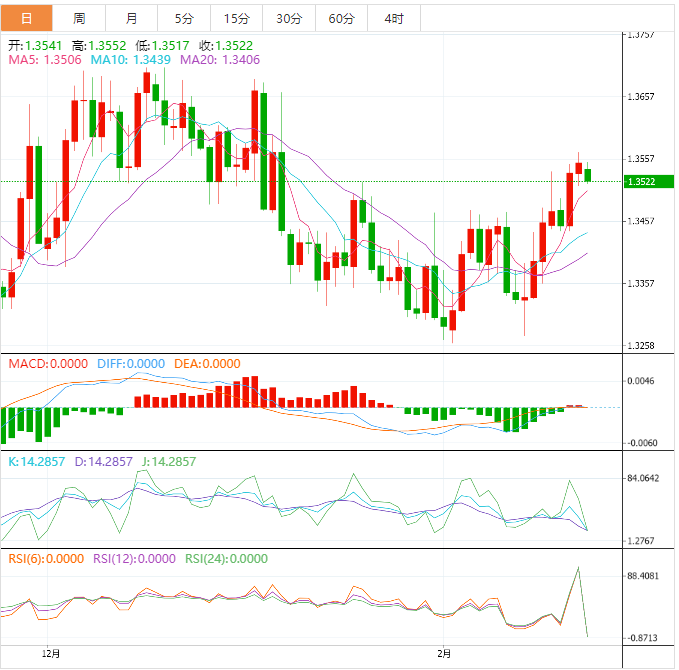Click the DIFF value label
Screen dimensions: 679x670
(131, 364)
